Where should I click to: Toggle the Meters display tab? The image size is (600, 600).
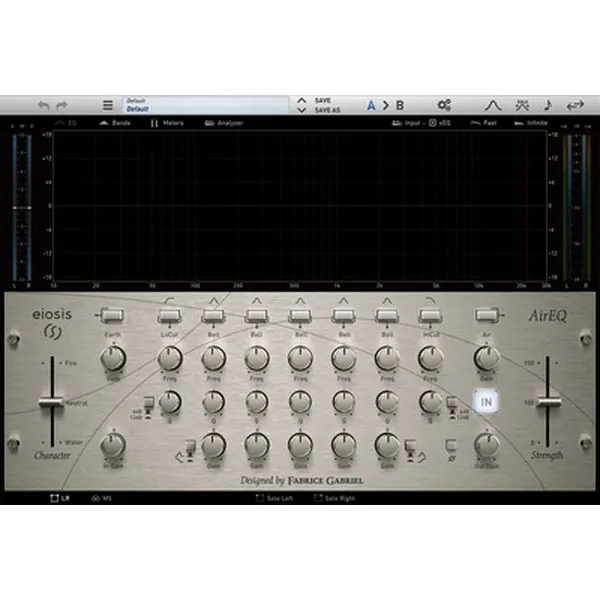click(167, 123)
